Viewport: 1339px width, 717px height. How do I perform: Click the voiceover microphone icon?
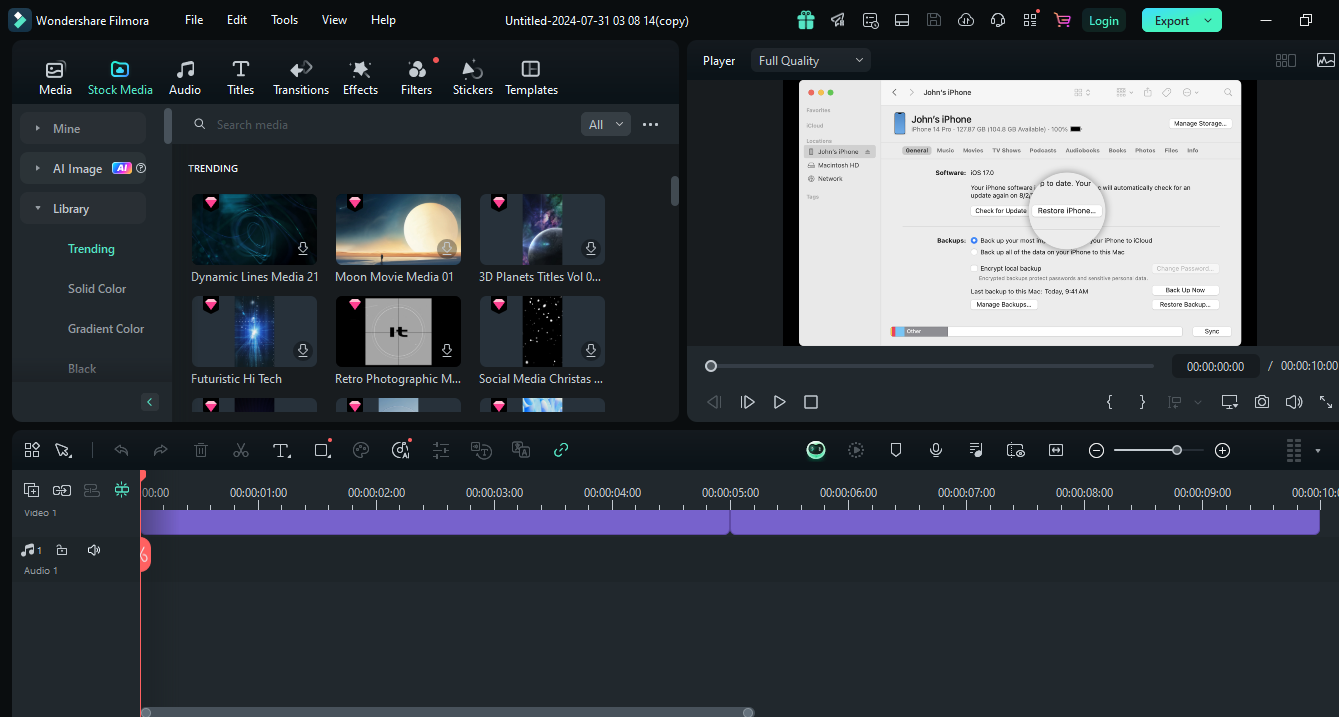click(x=935, y=450)
